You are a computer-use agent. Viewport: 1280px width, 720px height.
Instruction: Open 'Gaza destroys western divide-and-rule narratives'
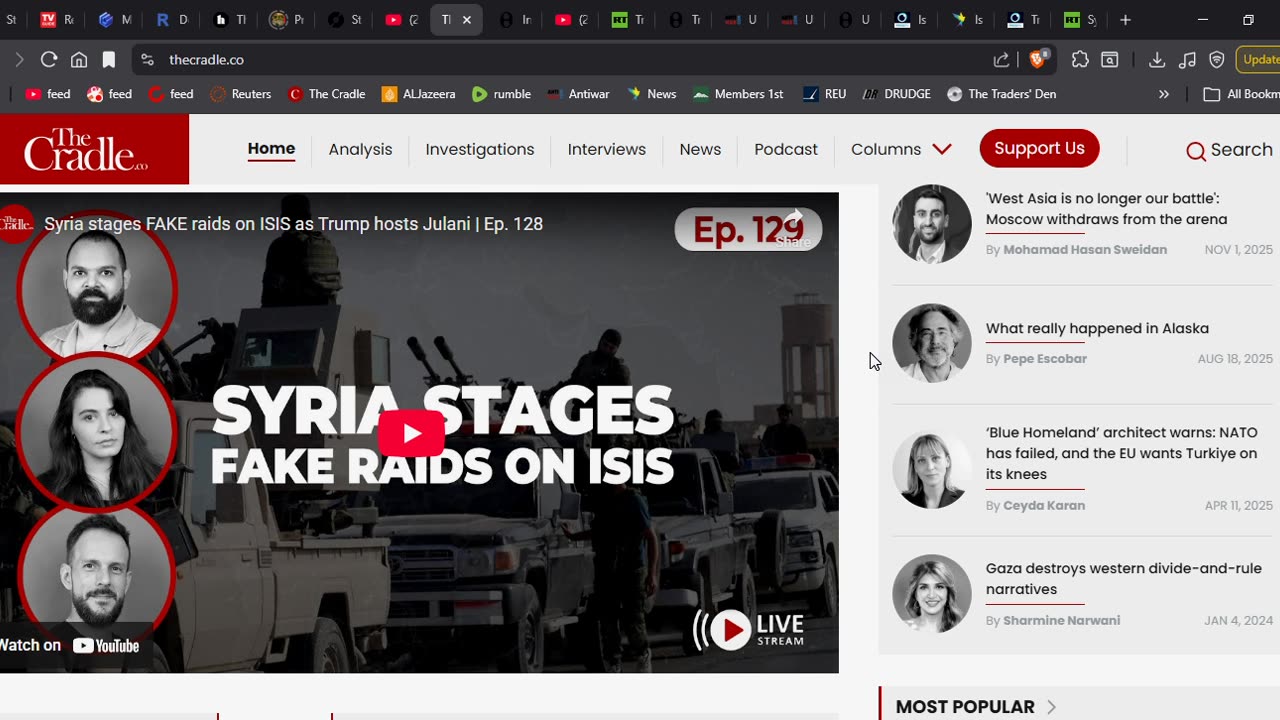(x=1124, y=579)
